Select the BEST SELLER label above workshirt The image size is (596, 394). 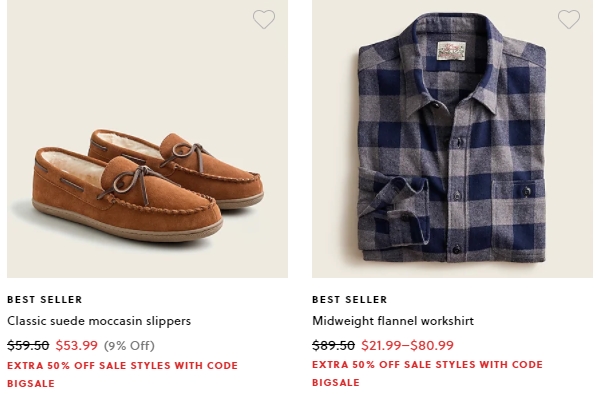pos(350,299)
